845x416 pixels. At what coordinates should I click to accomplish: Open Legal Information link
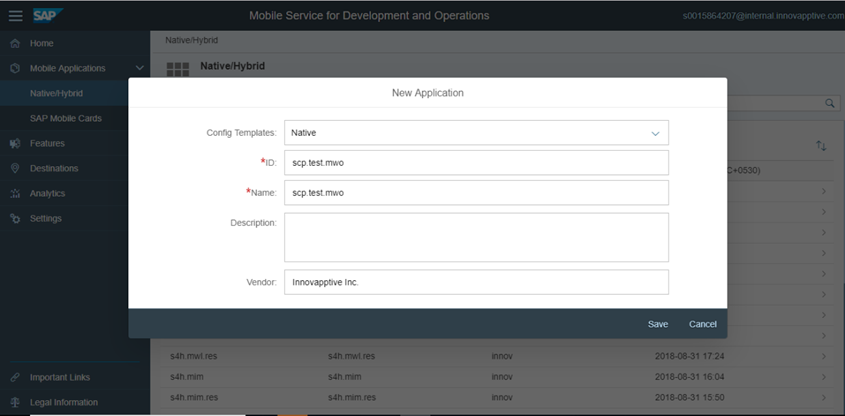tap(63, 403)
